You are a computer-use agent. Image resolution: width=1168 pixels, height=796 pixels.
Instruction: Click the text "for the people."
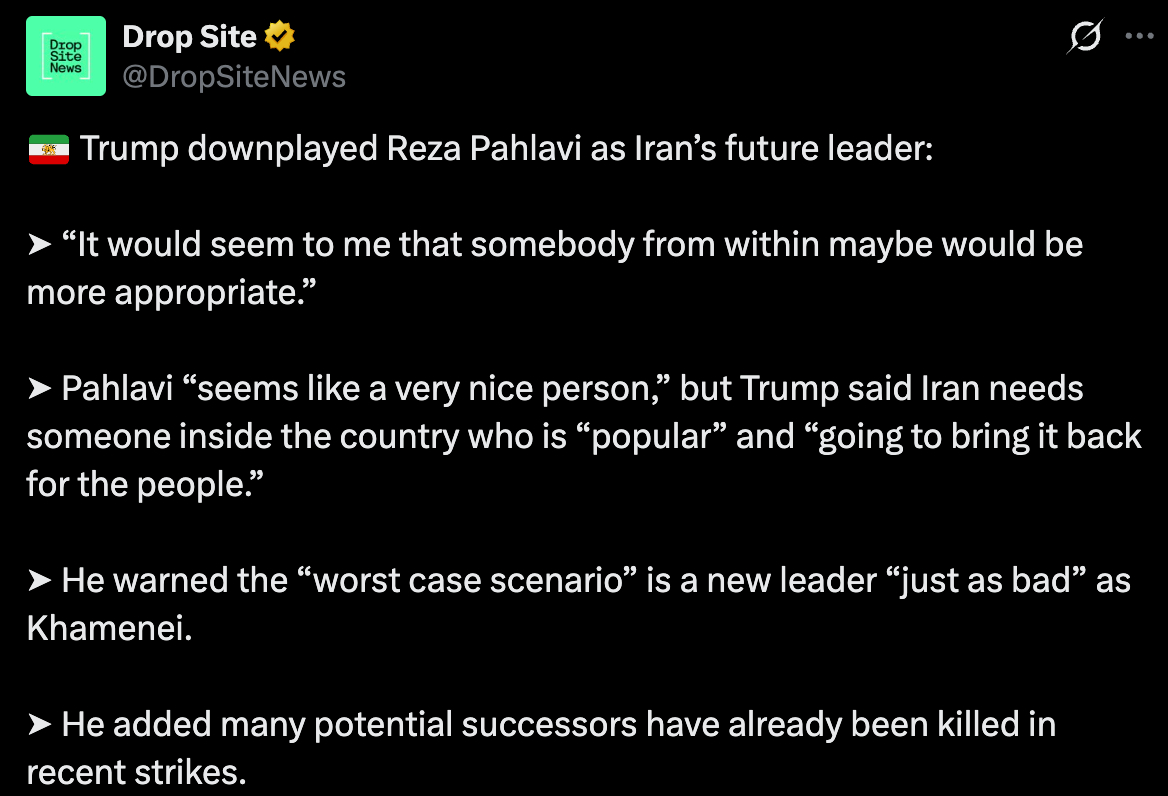click(144, 485)
